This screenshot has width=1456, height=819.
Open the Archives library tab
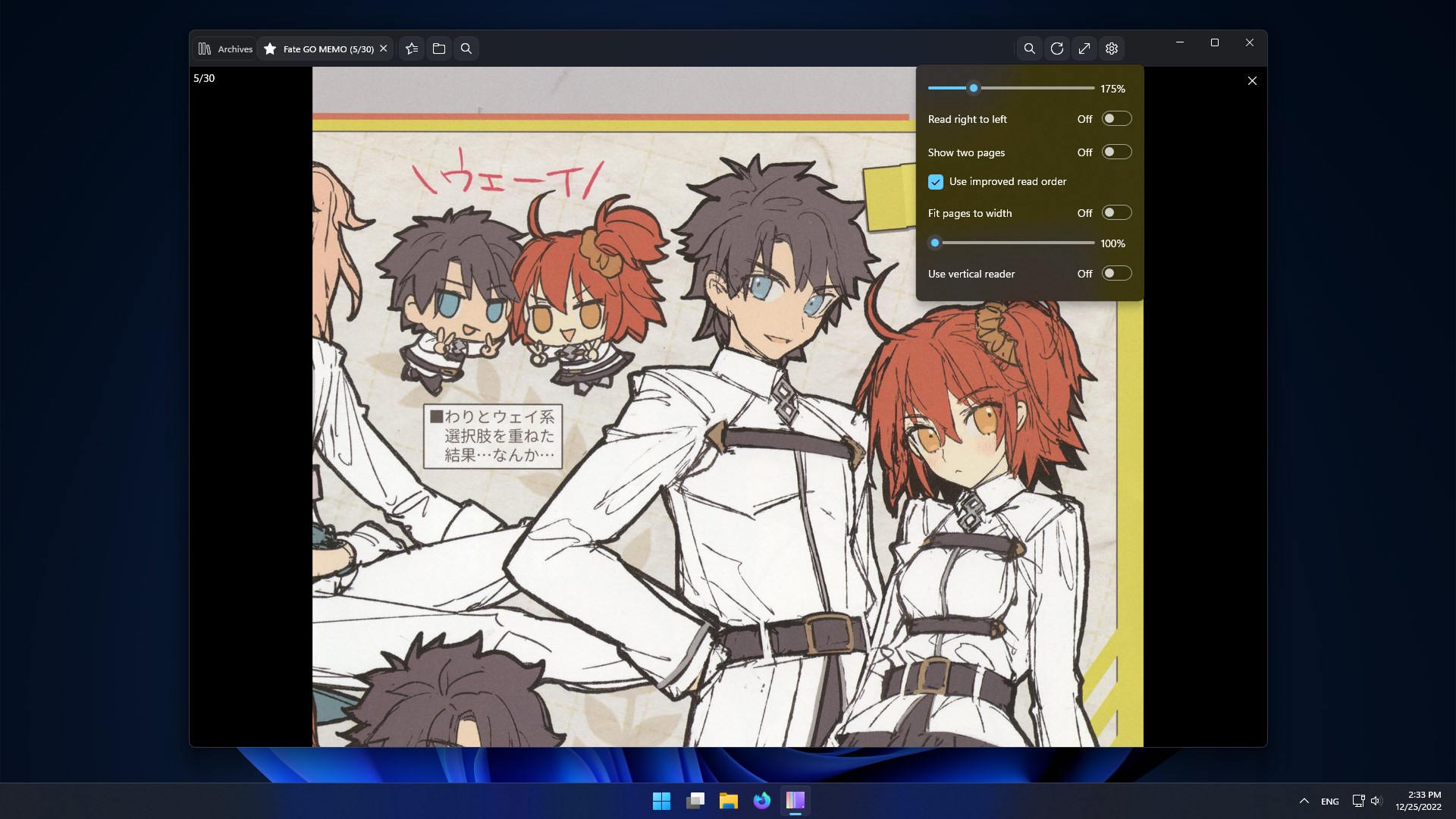[x=225, y=49]
